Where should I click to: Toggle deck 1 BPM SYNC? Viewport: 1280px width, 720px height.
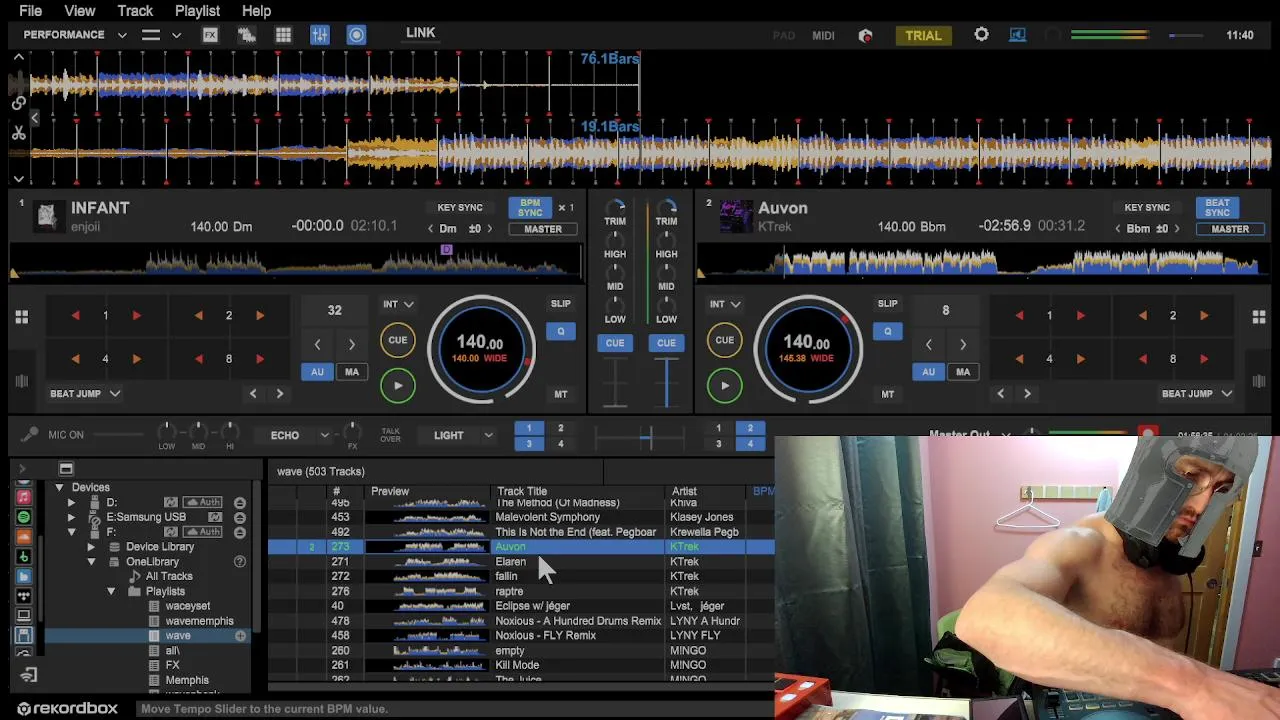point(530,208)
